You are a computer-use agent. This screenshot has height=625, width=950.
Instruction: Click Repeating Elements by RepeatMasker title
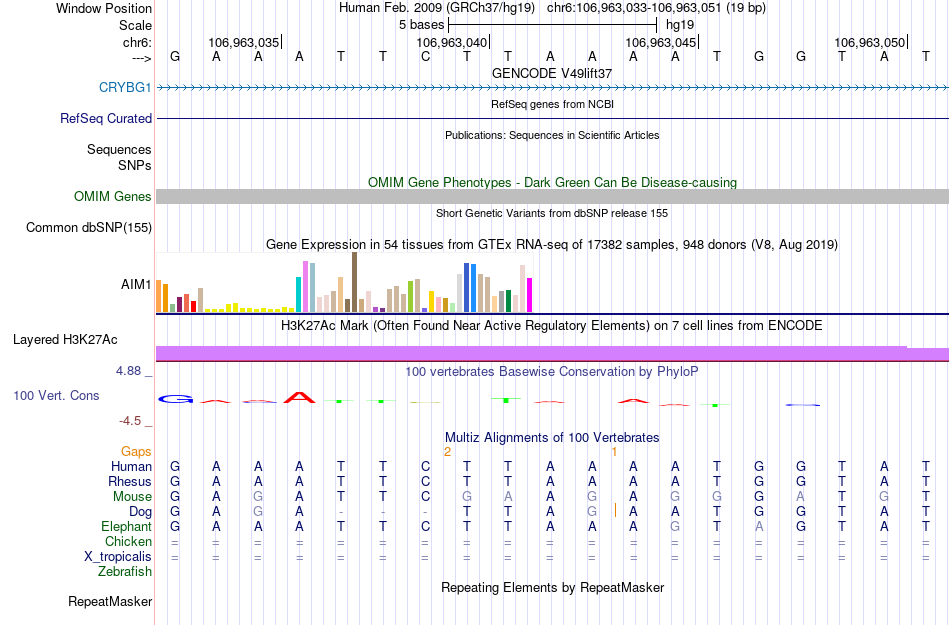click(552, 587)
